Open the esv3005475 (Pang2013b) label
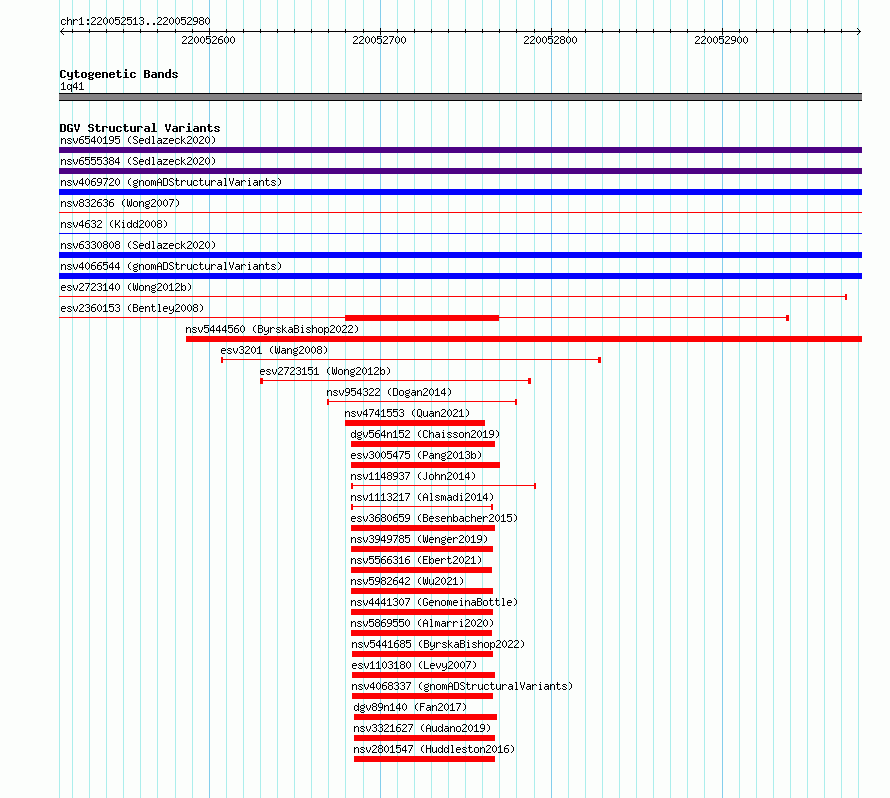 point(416,455)
